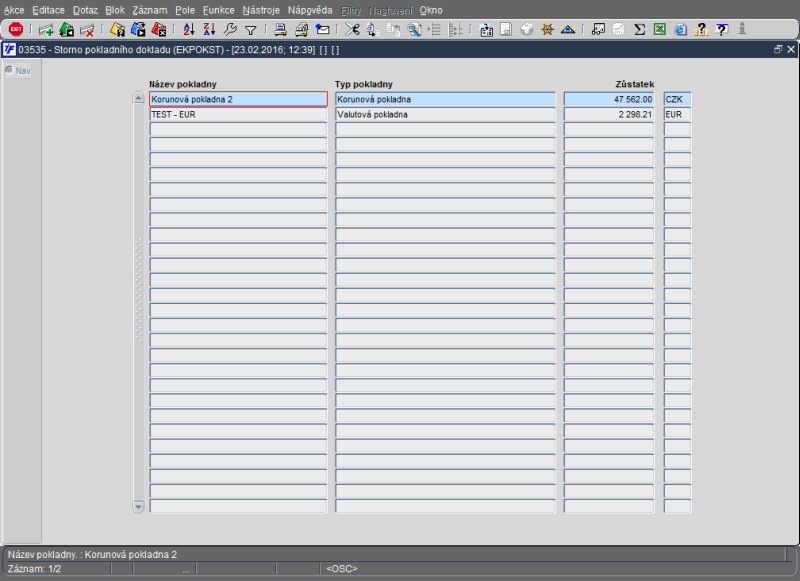Click the diagram chart icon
The width and height of the screenshot is (800, 581).
point(598,30)
